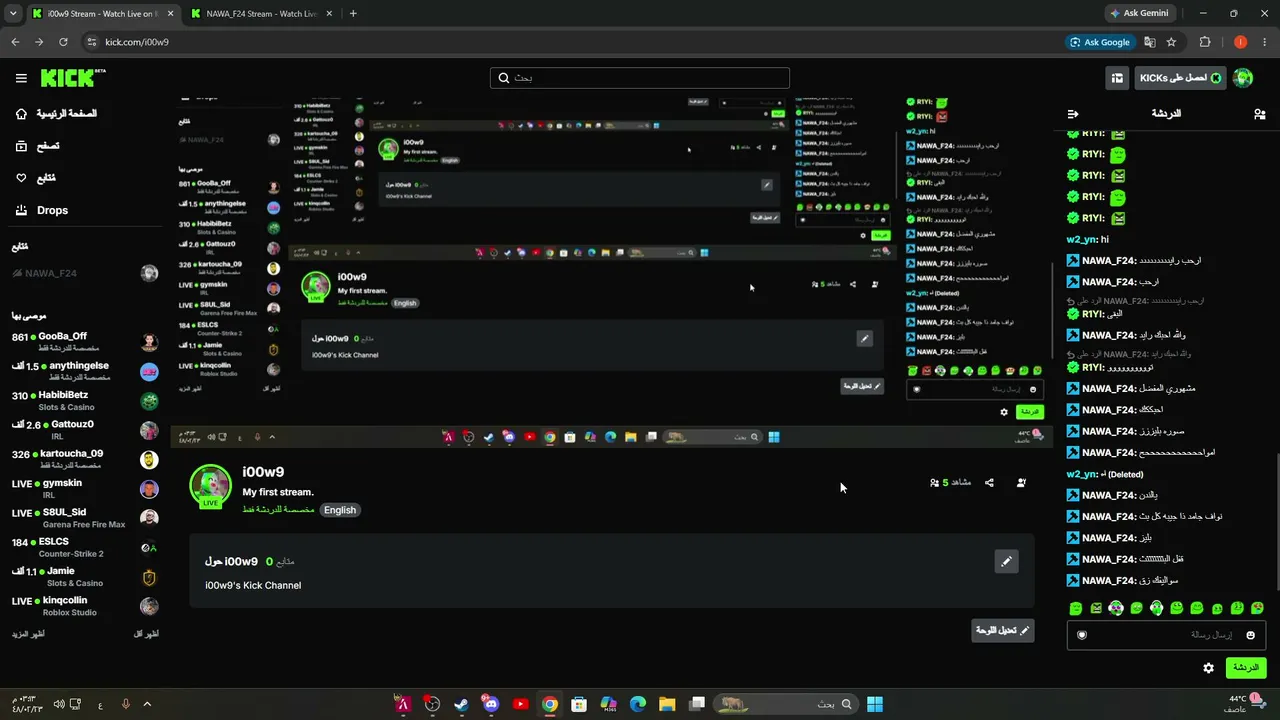The image size is (1280, 720).
Task: Click the English language tag
Action: click(x=340, y=510)
